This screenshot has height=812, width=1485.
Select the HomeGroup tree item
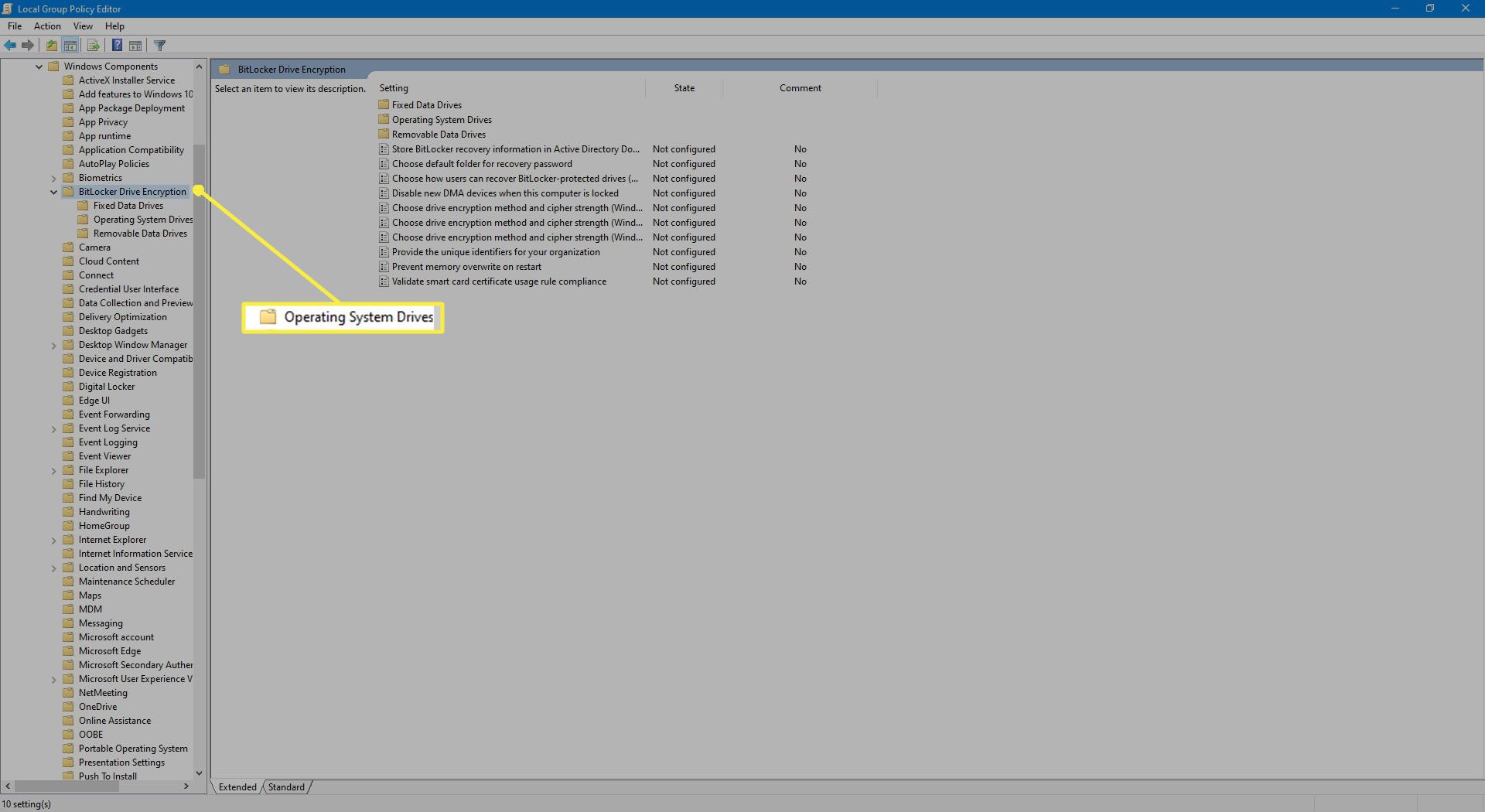click(104, 526)
